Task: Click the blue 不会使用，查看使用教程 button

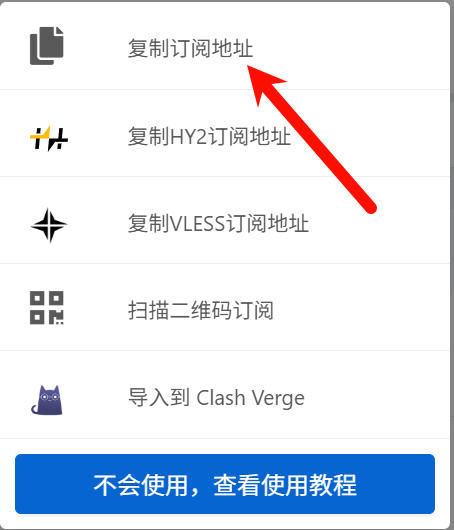Action: 225,484
